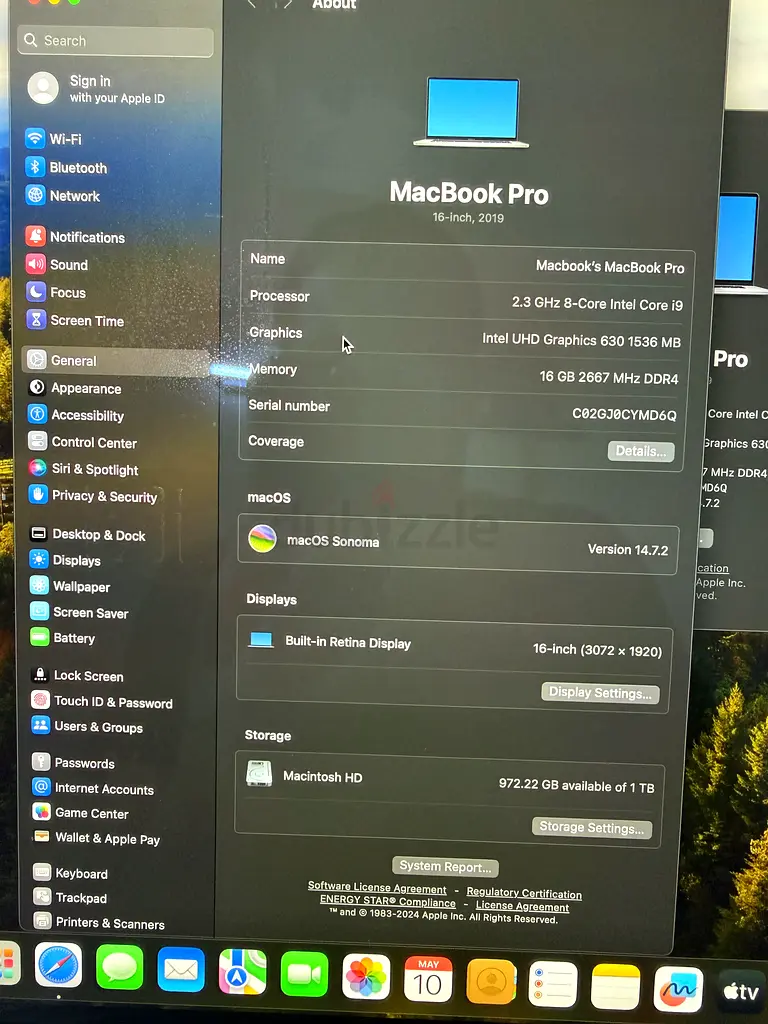Click the Storage Settings button

tap(592, 827)
